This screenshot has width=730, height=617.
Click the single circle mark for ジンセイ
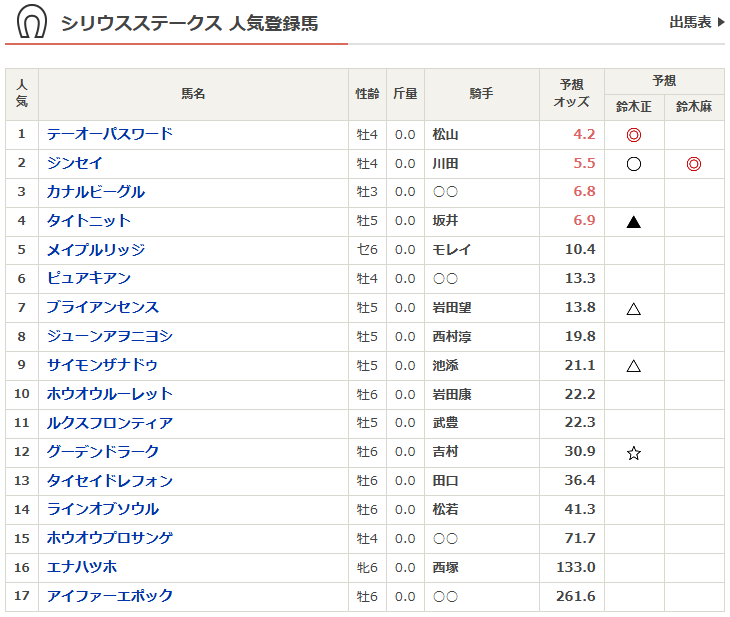click(x=633, y=164)
